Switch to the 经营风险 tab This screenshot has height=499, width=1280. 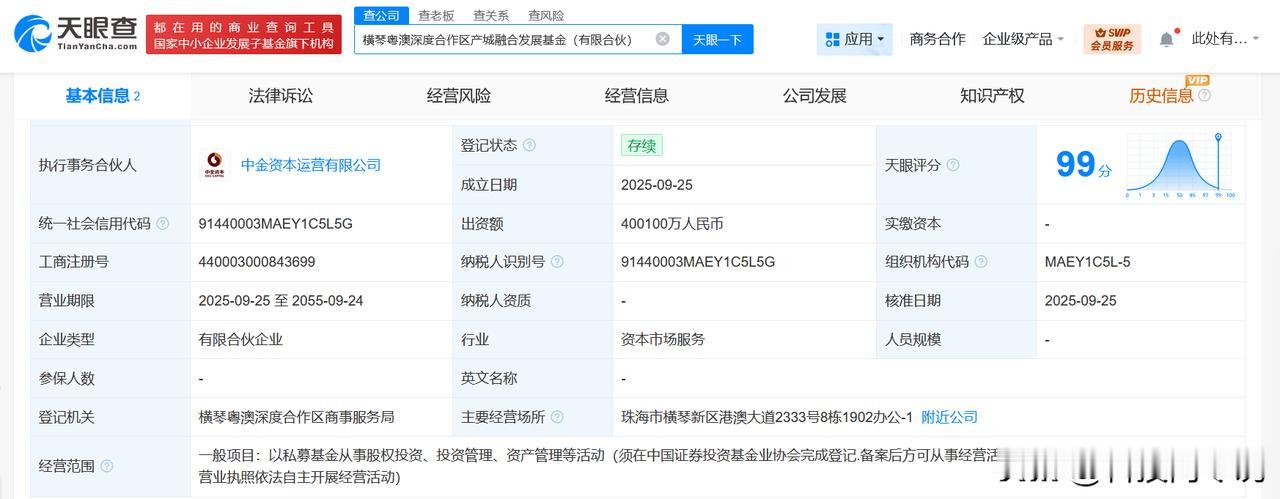459,96
